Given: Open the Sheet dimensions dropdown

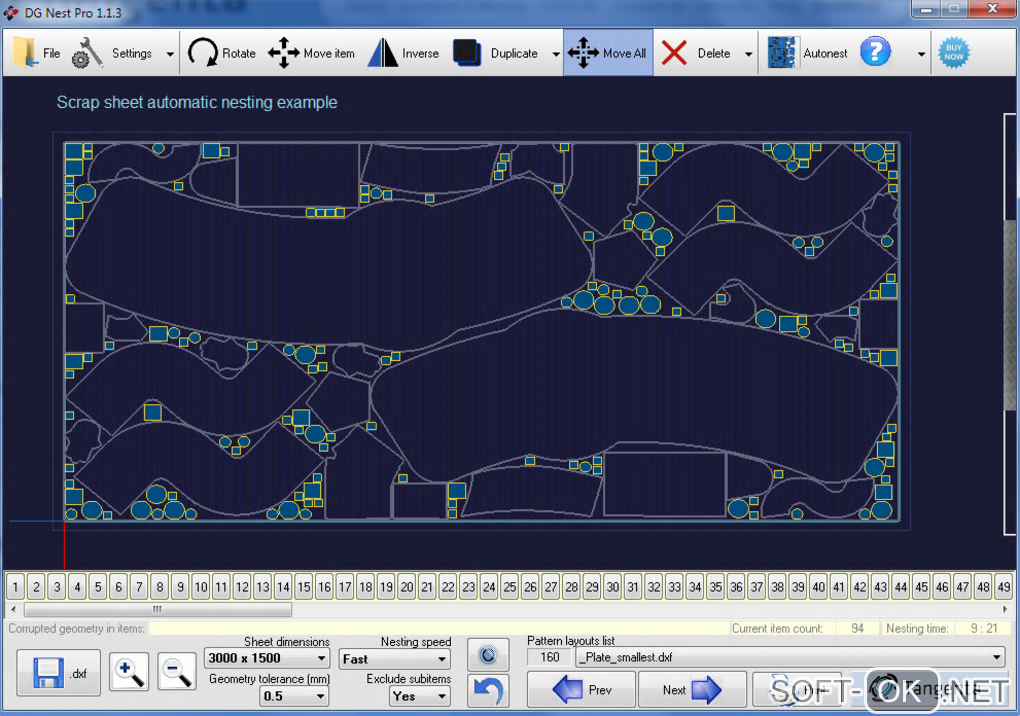Looking at the screenshot, I should click(x=321, y=659).
